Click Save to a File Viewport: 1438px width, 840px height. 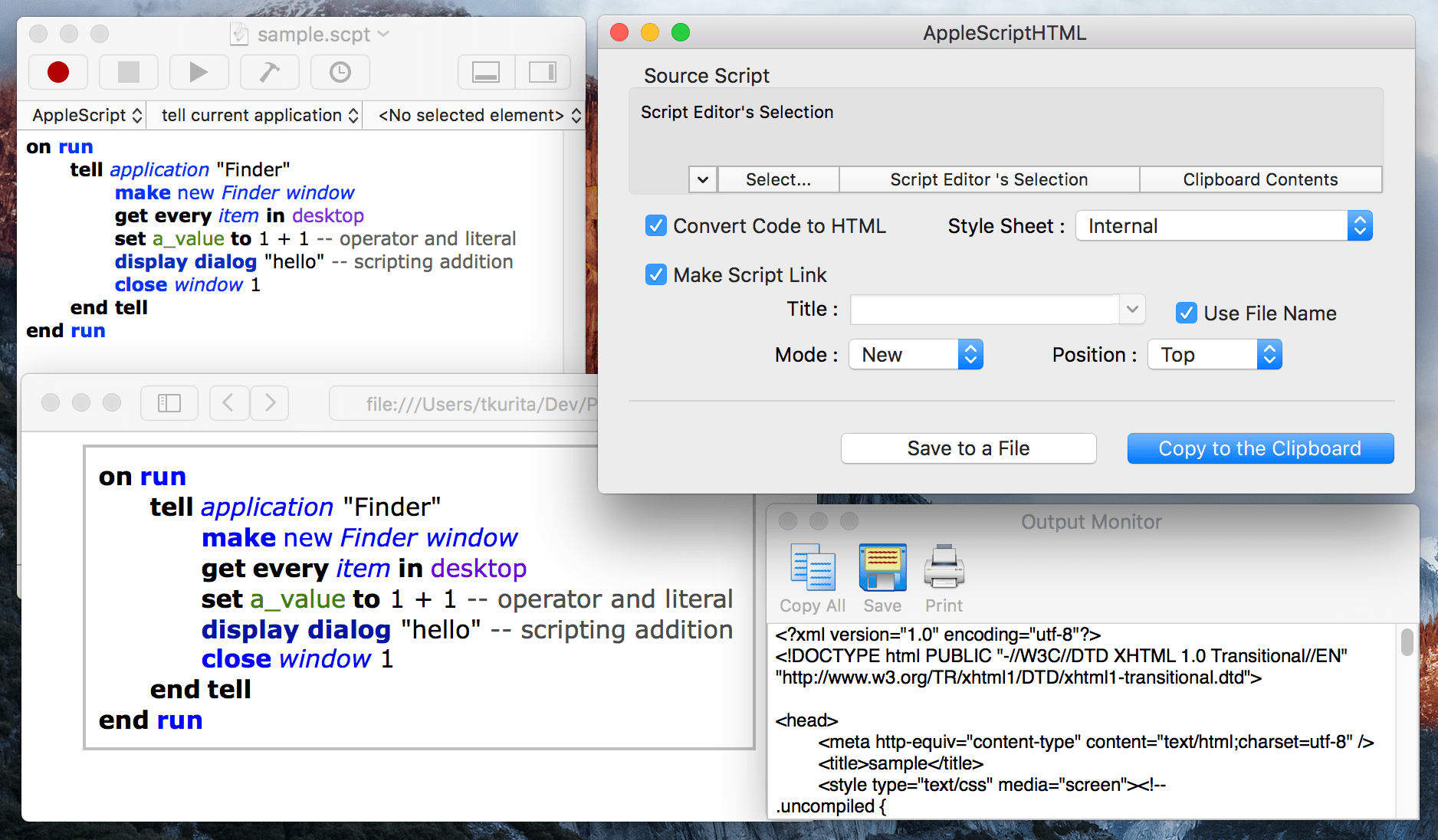point(968,448)
